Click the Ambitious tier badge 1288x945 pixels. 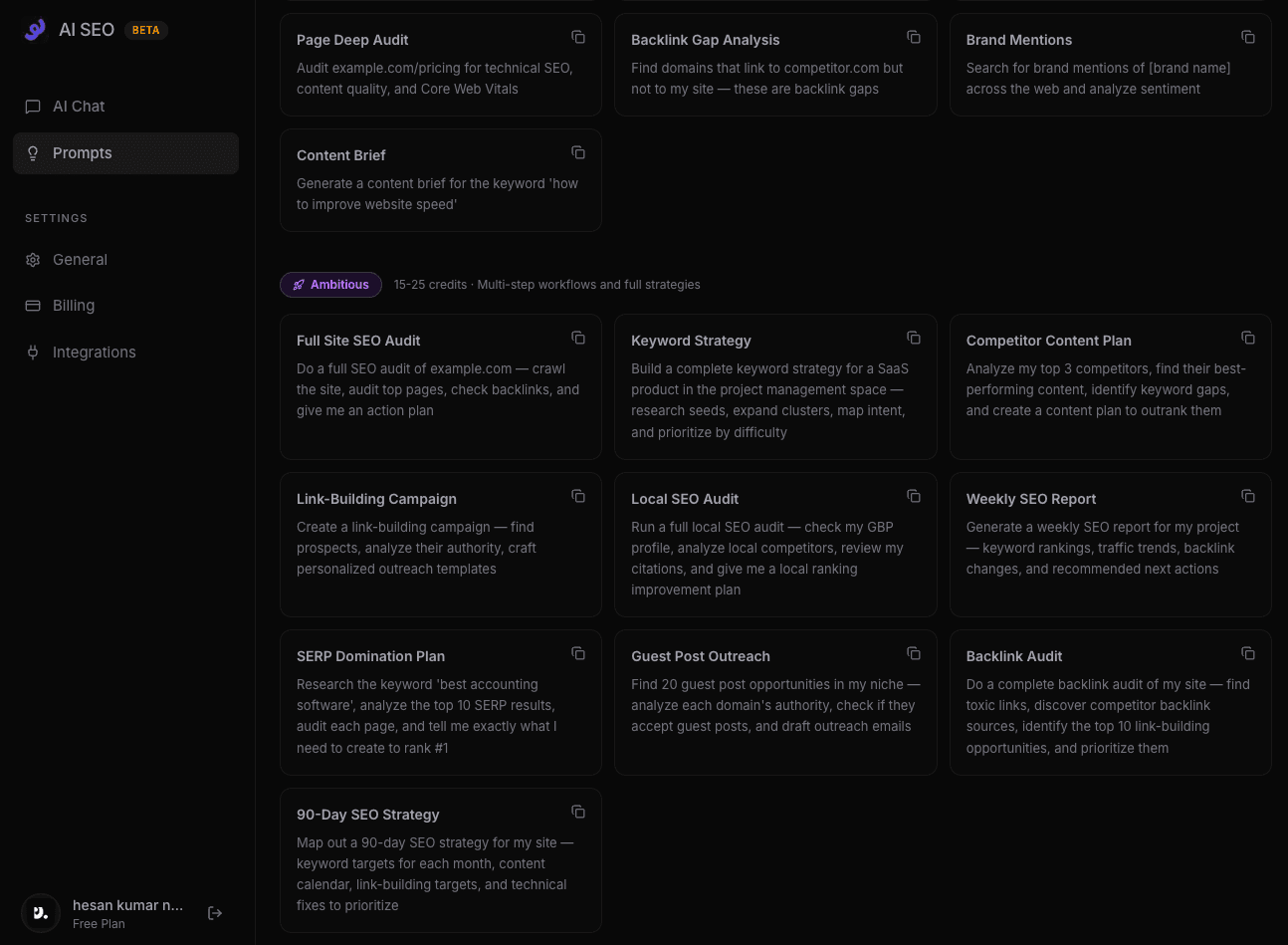[330, 284]
